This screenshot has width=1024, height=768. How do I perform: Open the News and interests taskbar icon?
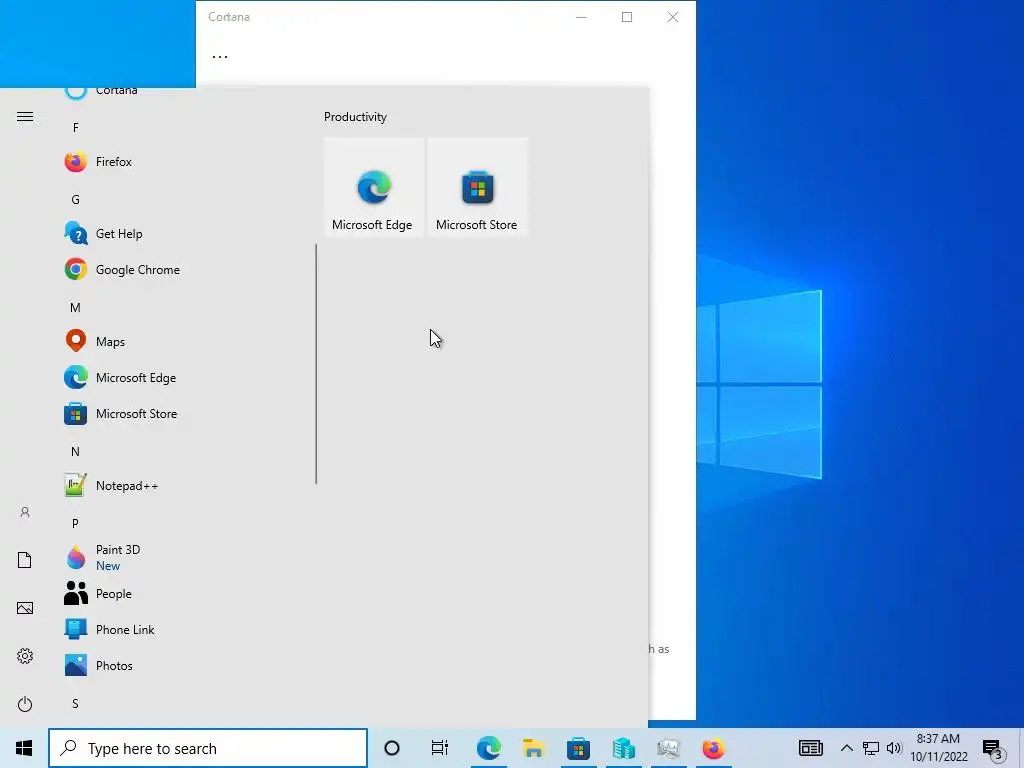coord(810,748)
